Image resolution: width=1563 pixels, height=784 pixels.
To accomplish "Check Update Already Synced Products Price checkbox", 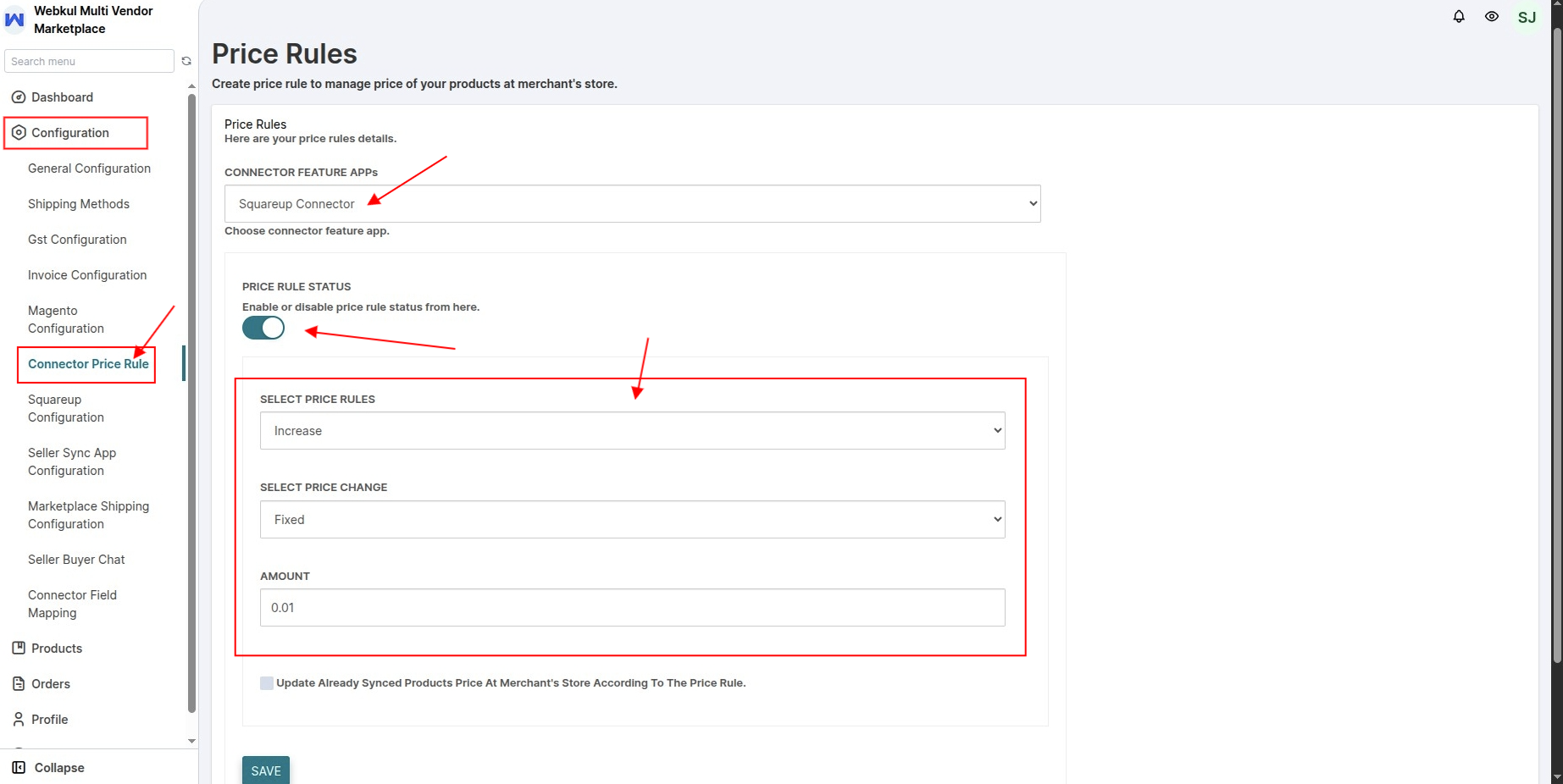I will (267, 683).
